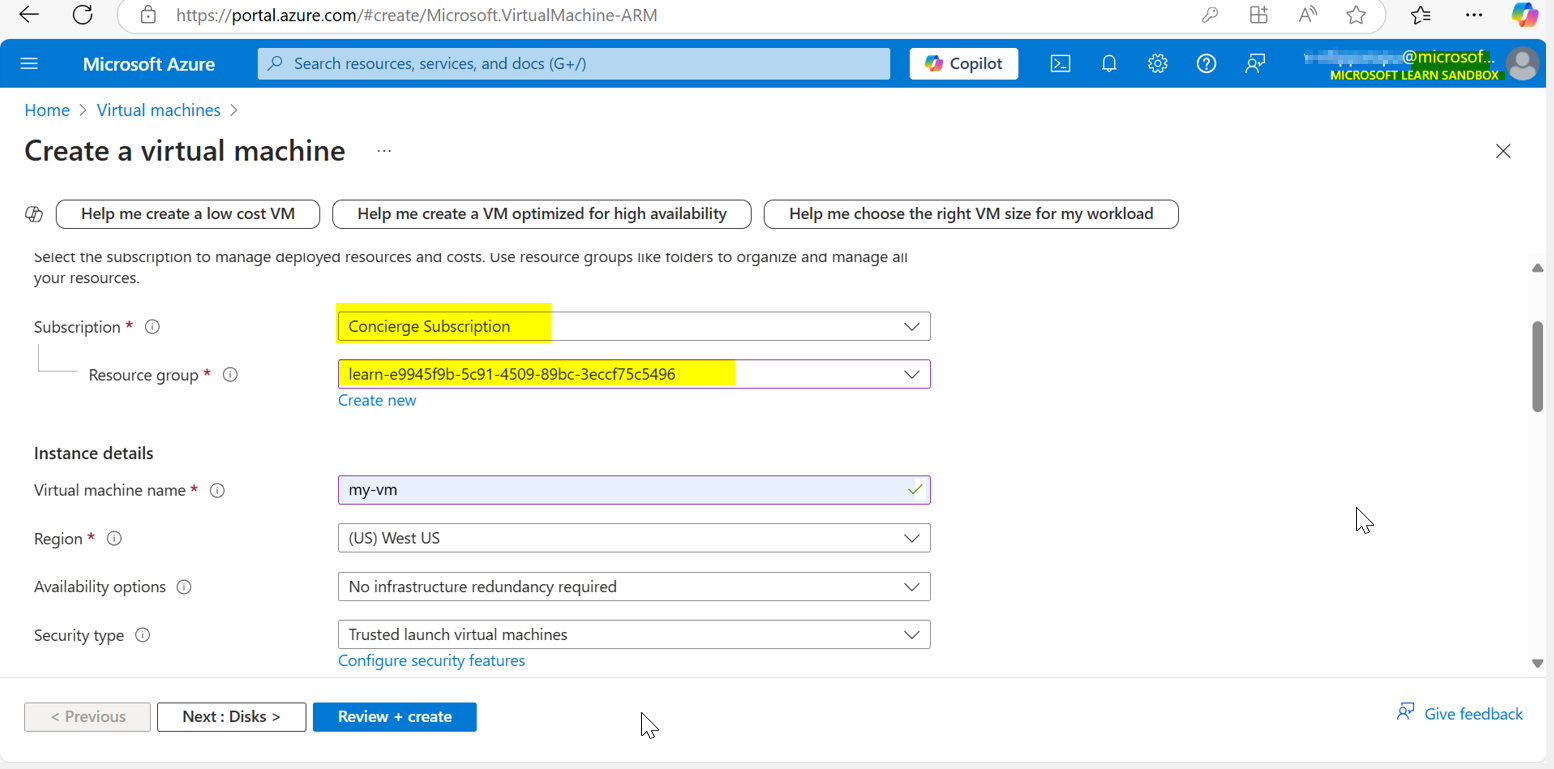Open the portal hamburger menu
Image resolution: width=1554 pixels, height=769 pixels.
pos(29,63)
